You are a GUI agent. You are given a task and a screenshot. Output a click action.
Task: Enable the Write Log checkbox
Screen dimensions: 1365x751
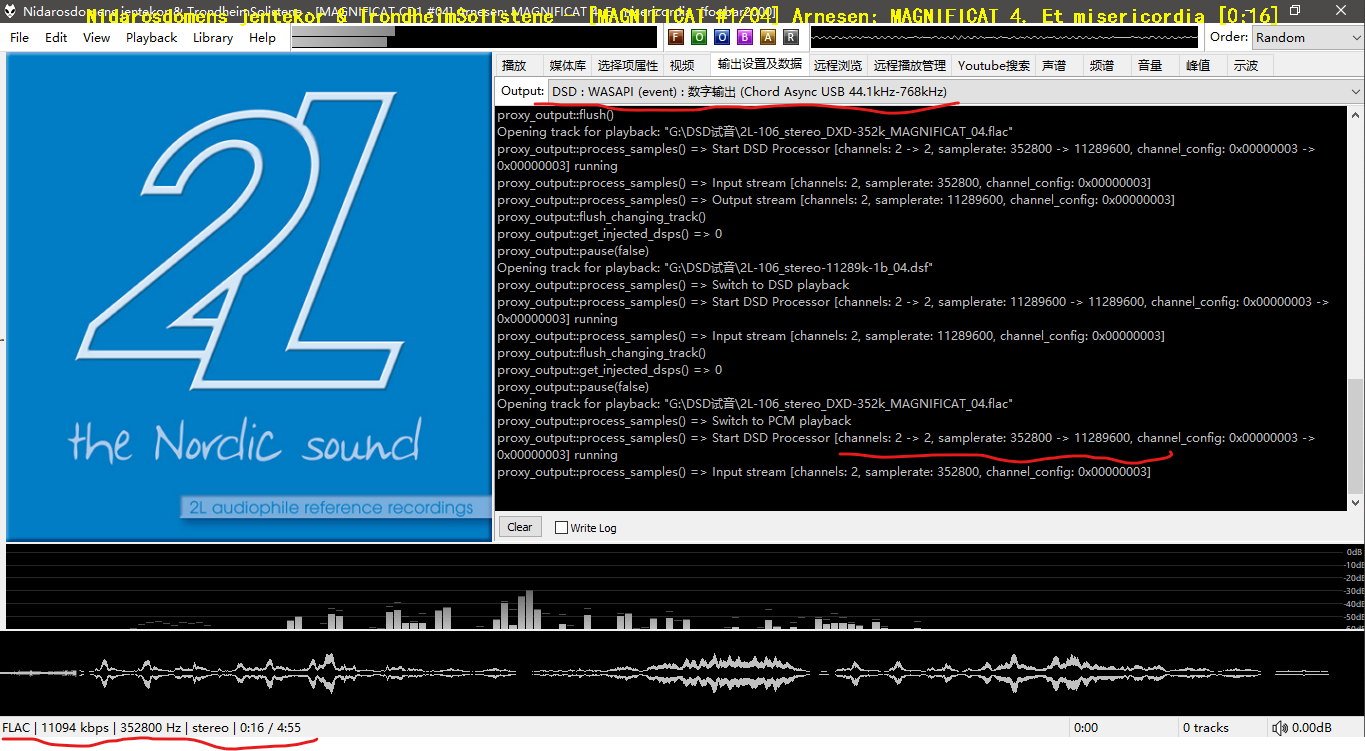[x=561, y=527]
